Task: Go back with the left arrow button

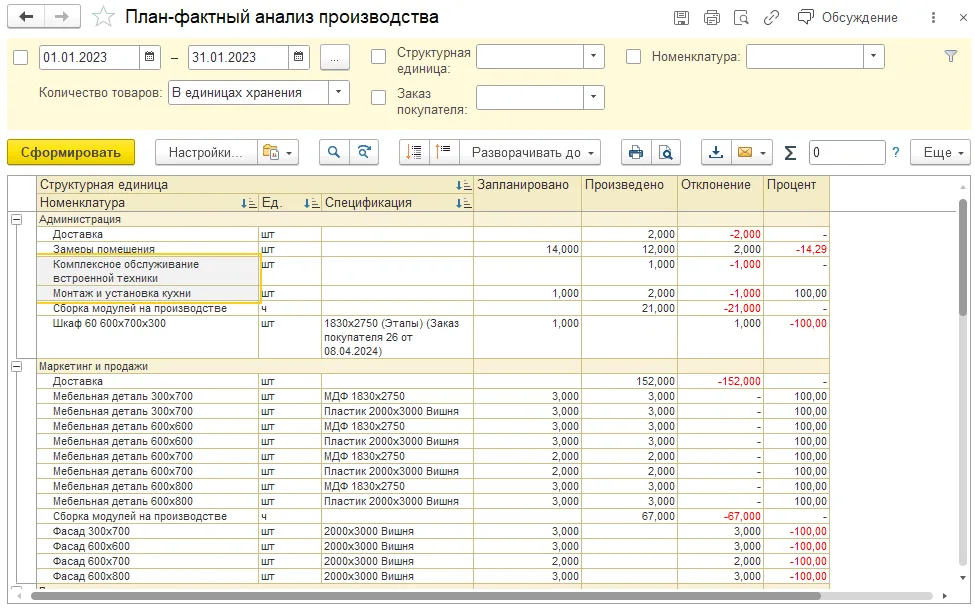Action: coord(25,17)
